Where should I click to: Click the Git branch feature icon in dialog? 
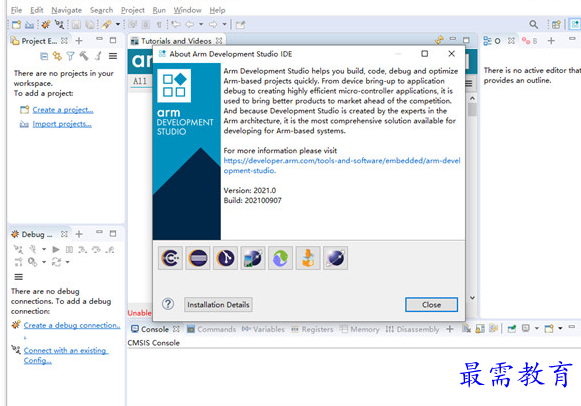tap(225, 258)
